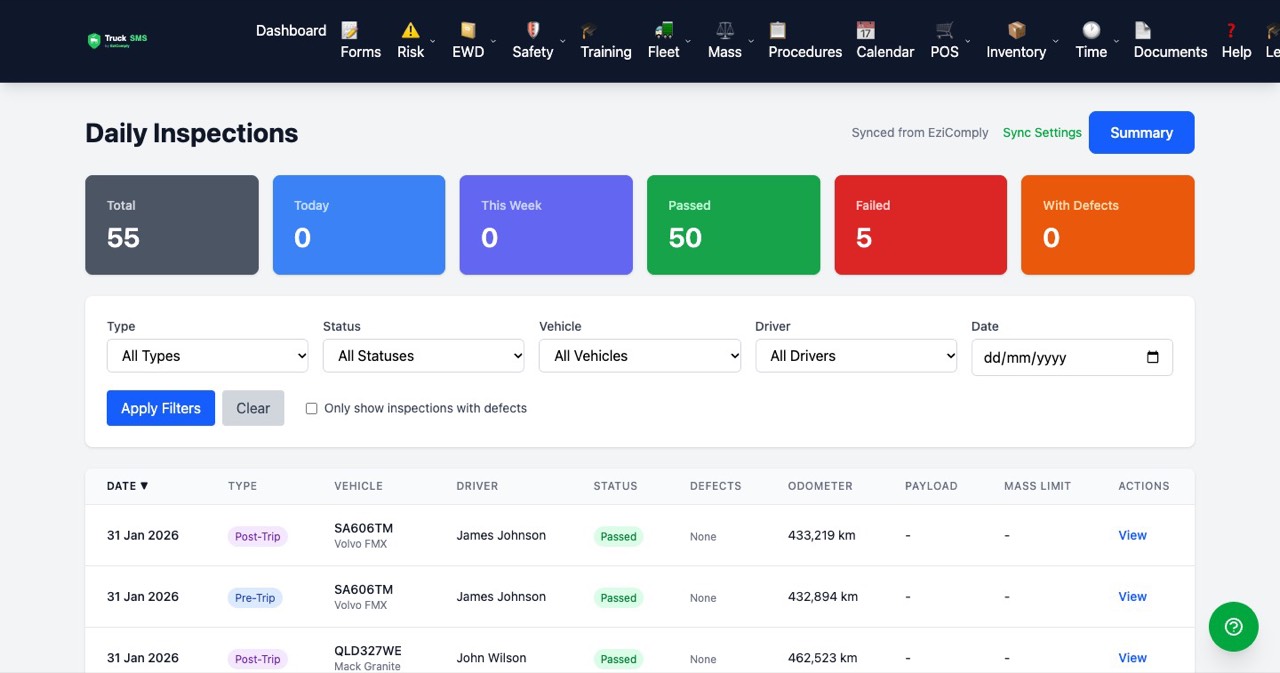This screenshot has width=1280, height=673.
Task: Open the Inventory box icon
Action: 1016,30
